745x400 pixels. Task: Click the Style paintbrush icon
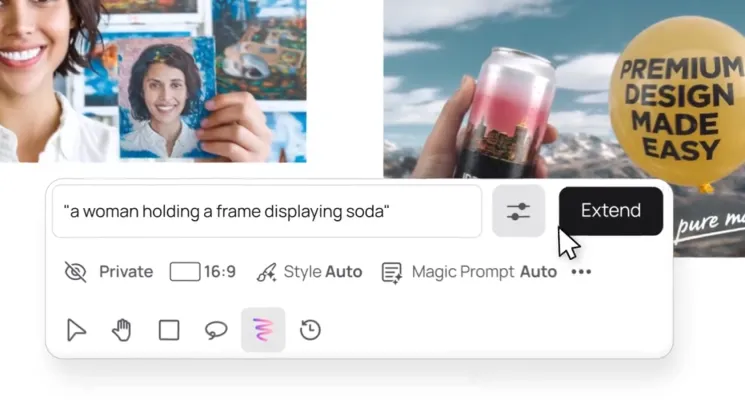[266, 272]
